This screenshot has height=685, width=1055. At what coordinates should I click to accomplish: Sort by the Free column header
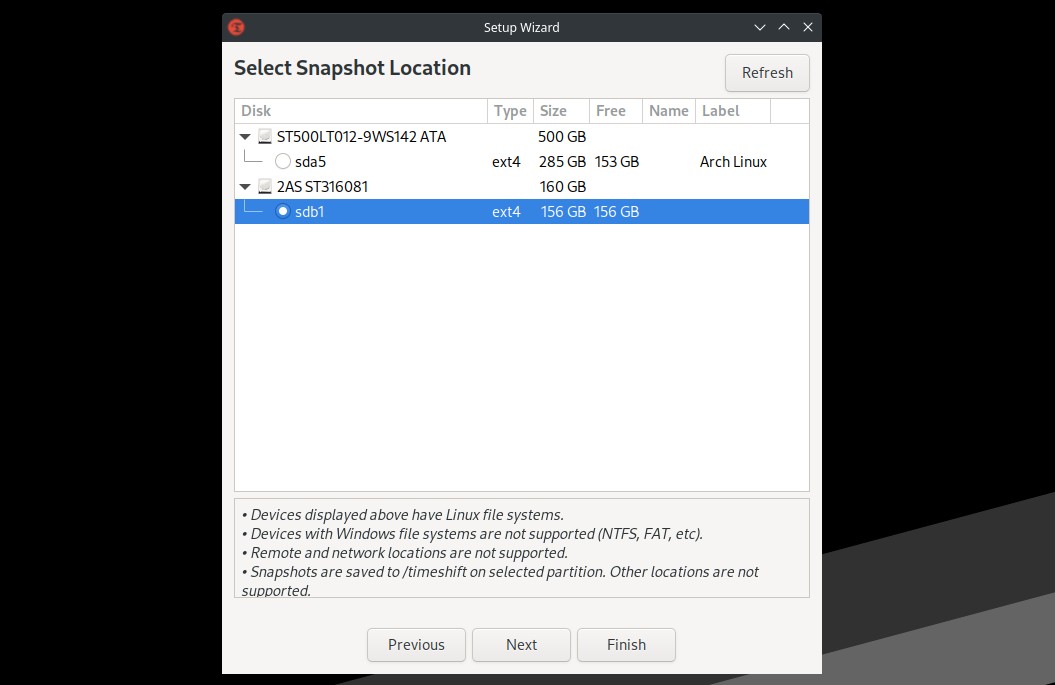[x=616, y=111]
